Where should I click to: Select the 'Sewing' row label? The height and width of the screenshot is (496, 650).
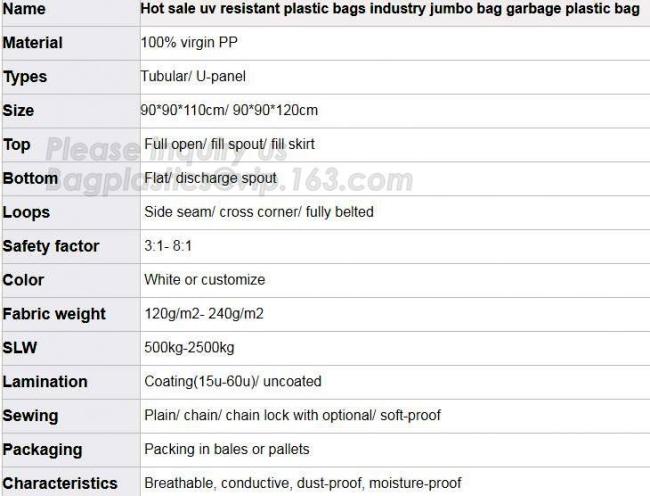[30, 415]
